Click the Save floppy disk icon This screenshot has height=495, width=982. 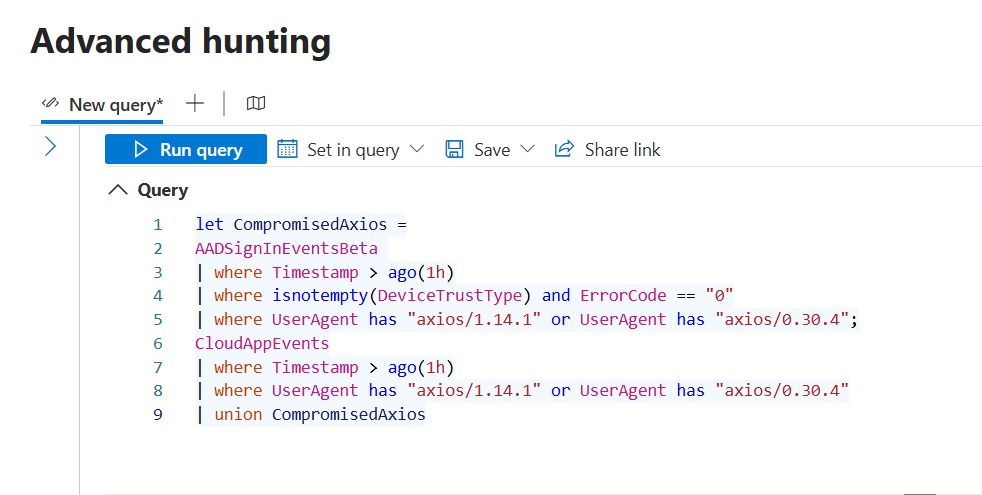(454, 149)
